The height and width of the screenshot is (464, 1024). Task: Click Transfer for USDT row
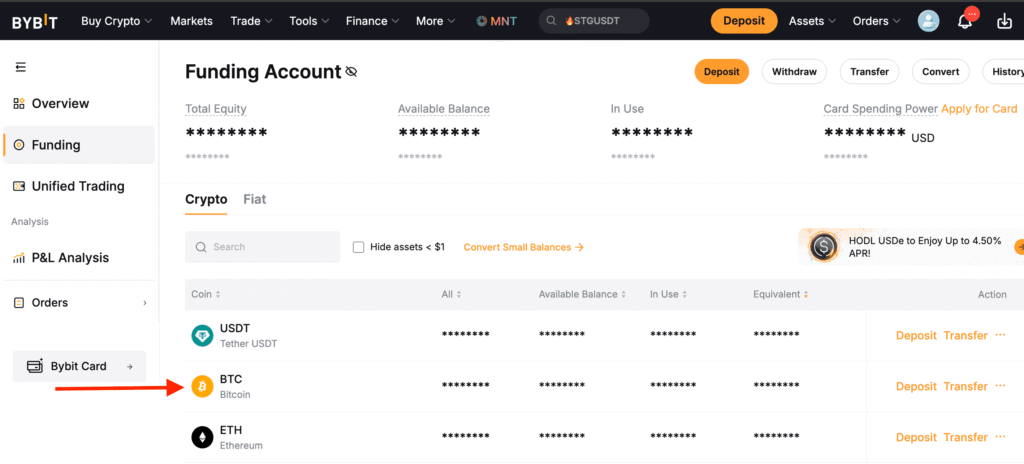[965, 335]
